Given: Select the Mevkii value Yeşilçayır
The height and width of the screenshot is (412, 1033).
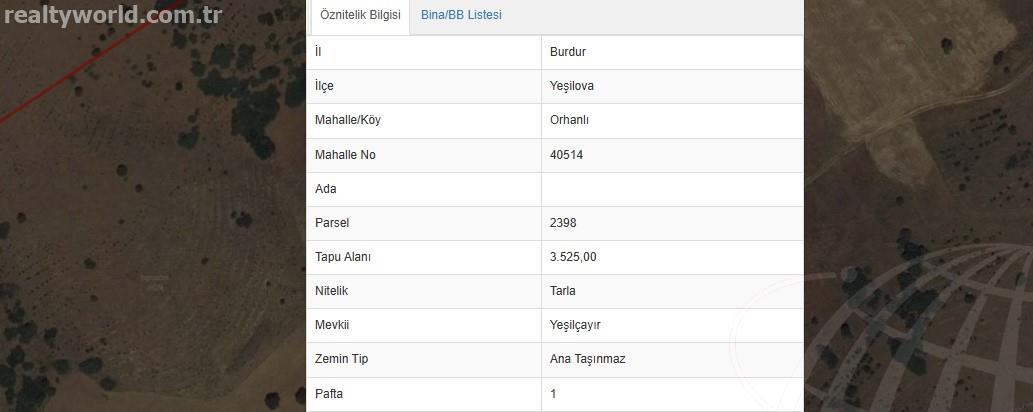Looking at the screenshot, I should coord(575,326).
